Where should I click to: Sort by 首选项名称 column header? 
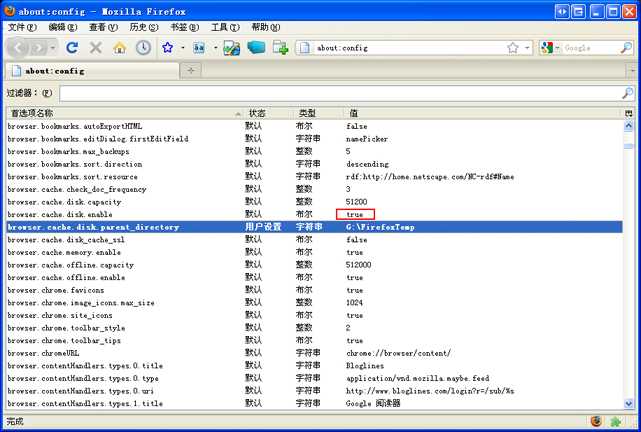pyautogui.click(x=125, y=113)
